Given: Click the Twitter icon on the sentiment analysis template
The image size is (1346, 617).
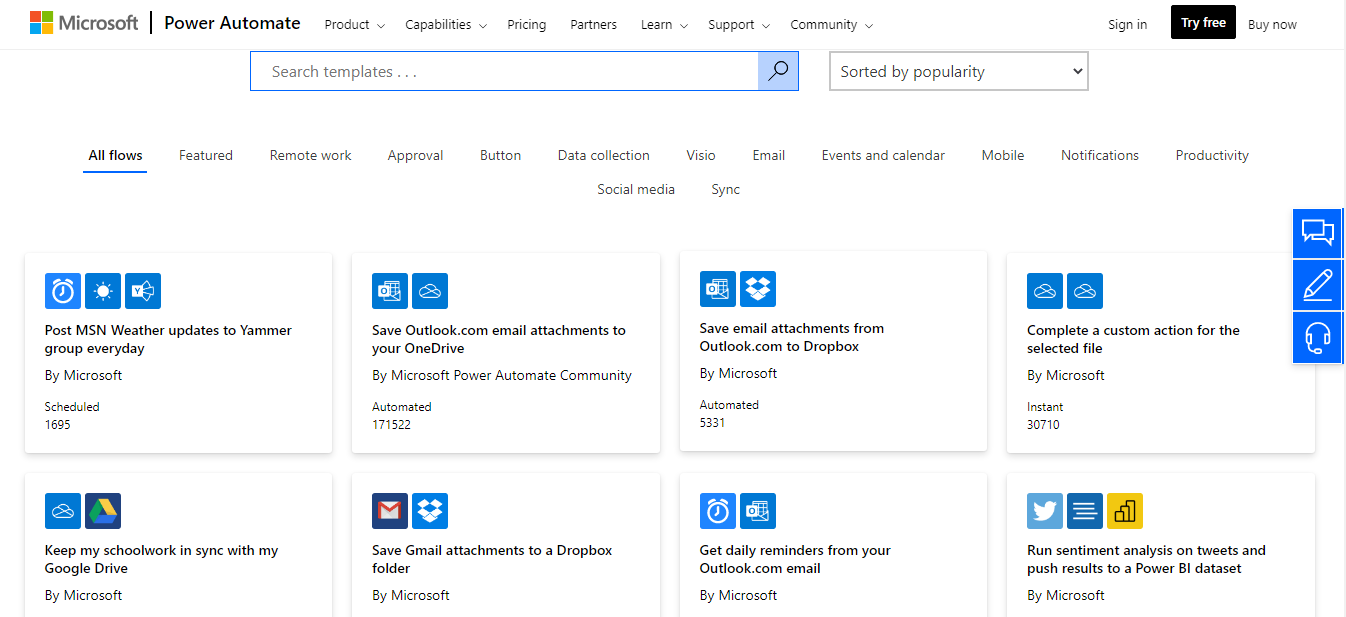Looking at the screenshot, I should click(1044, 510).
